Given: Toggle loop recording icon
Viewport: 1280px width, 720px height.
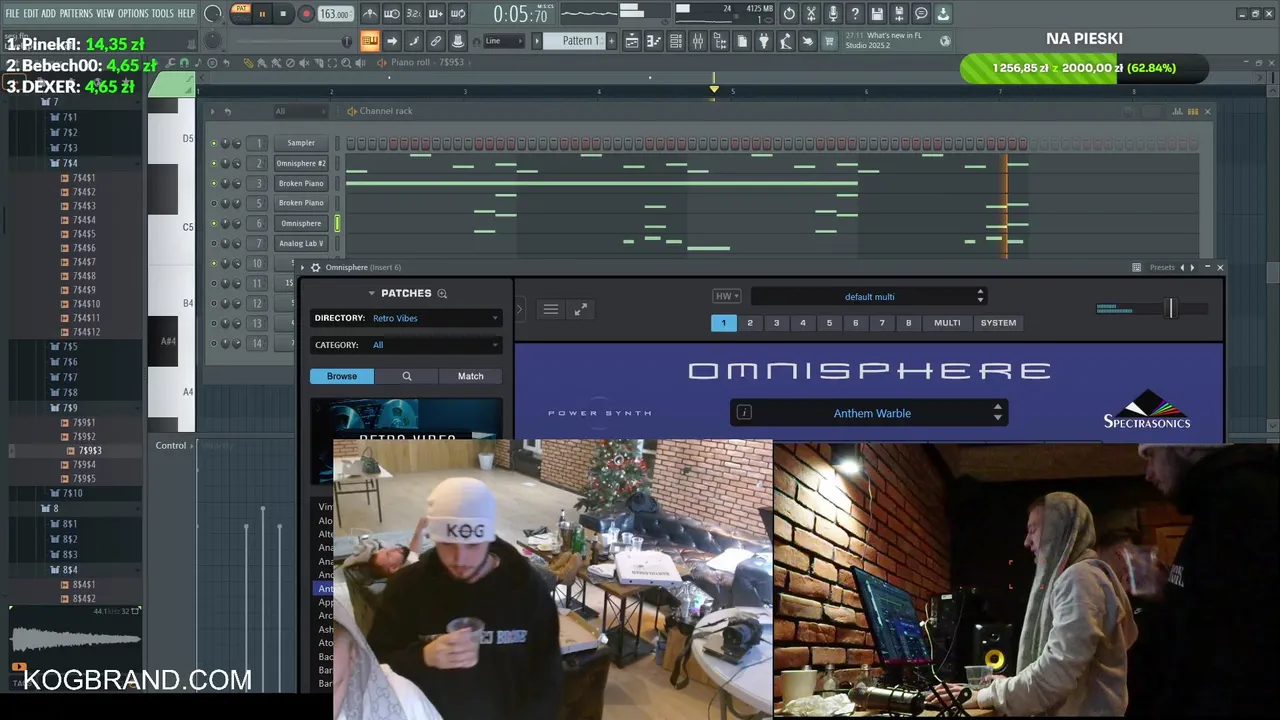Looking at the screenshot, I should pyautogui.click(x=458, y=14).
